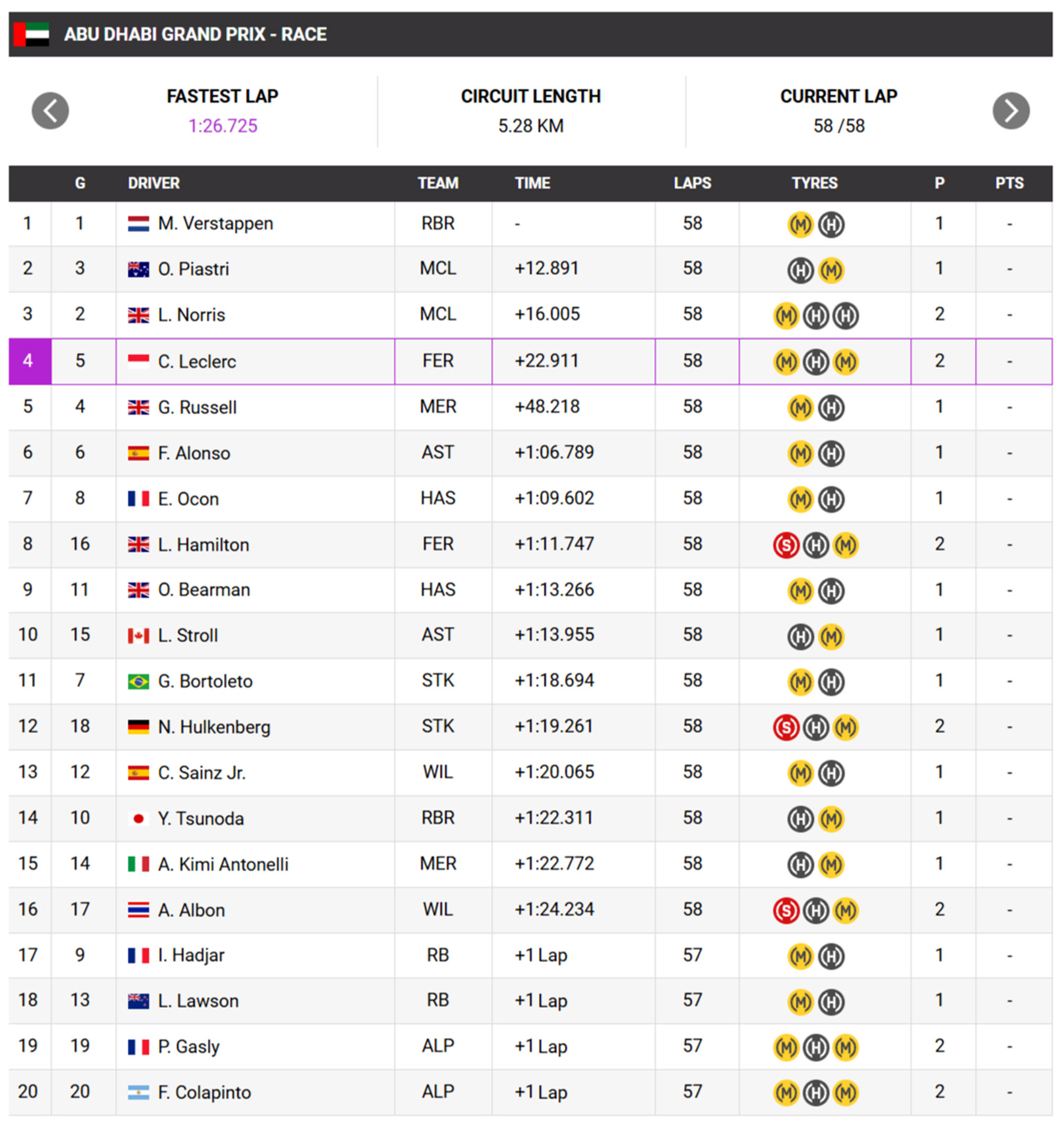This screenshot has height=1123, width=1064.
Task: Click the purple position 4 cell
Action: click(28, 361)
